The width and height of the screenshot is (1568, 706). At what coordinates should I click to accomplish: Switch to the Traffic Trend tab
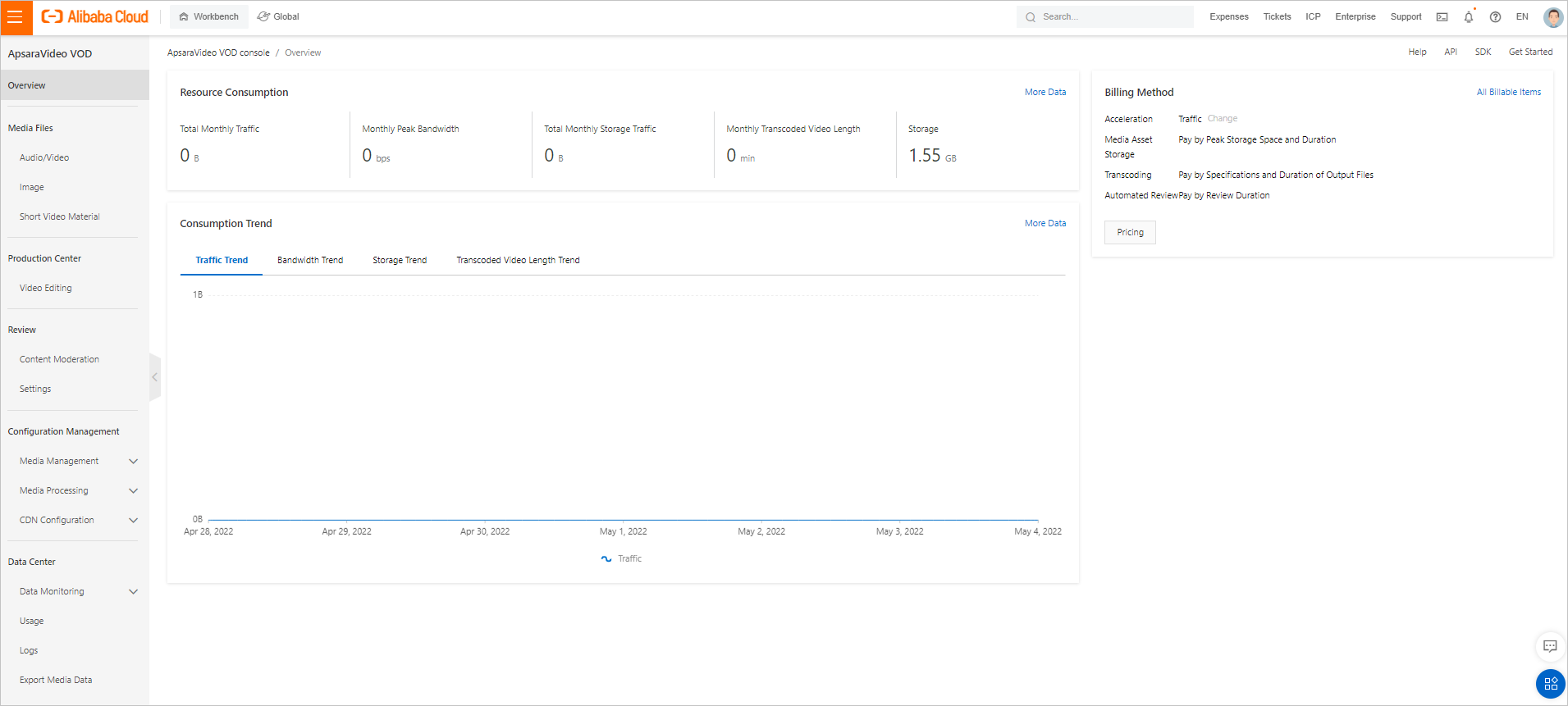pos(222,260)
